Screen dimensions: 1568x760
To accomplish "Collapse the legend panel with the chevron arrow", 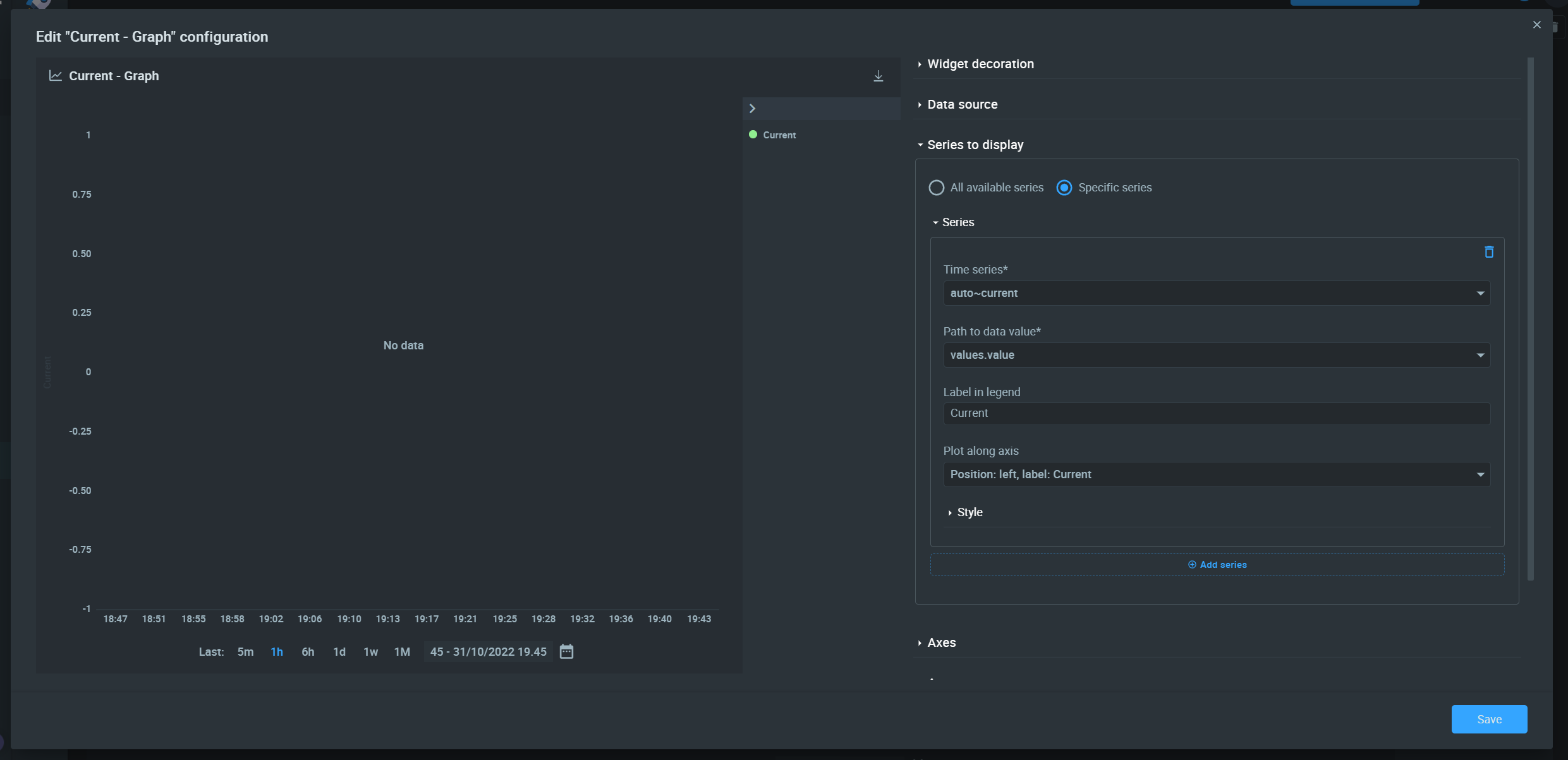I will 752,109.
